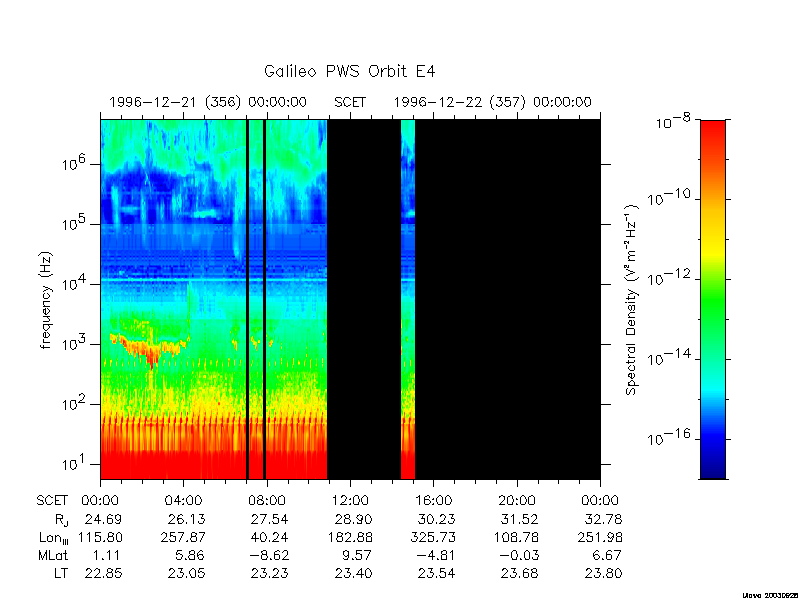Click the 10^-12 colorbar label

pos(670,277)
